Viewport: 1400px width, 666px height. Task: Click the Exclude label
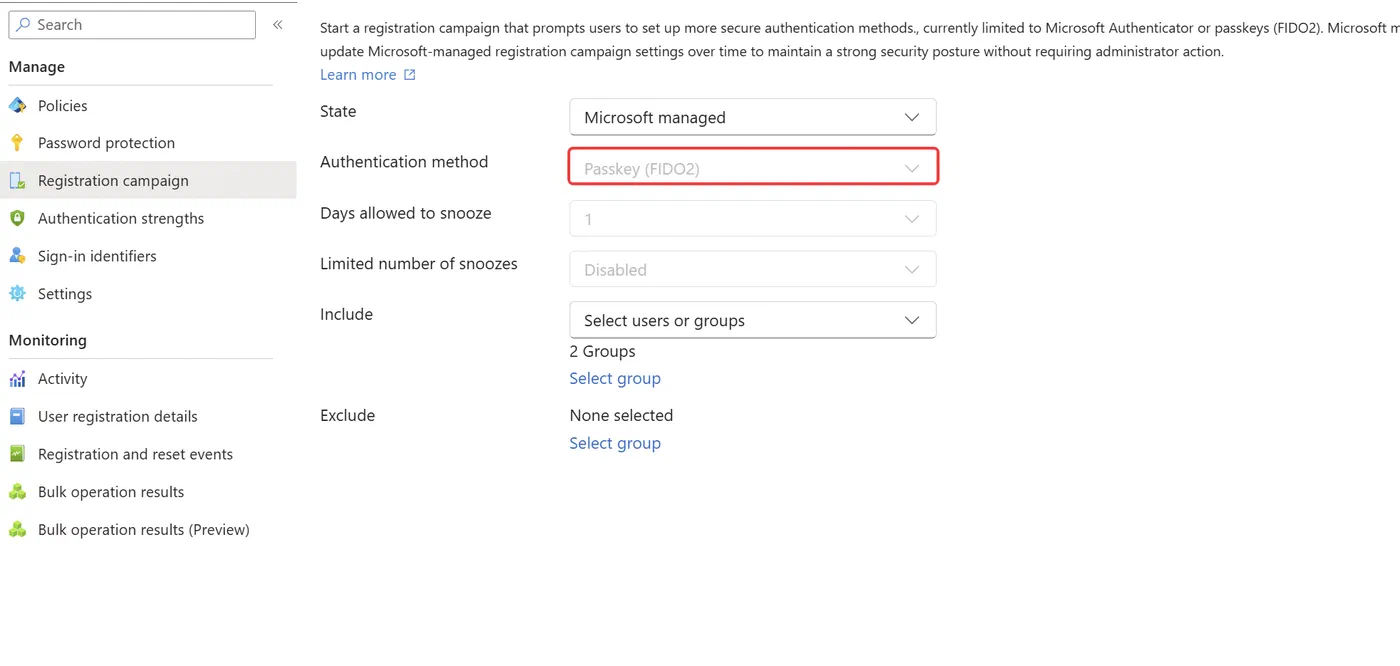click(347, 415)
